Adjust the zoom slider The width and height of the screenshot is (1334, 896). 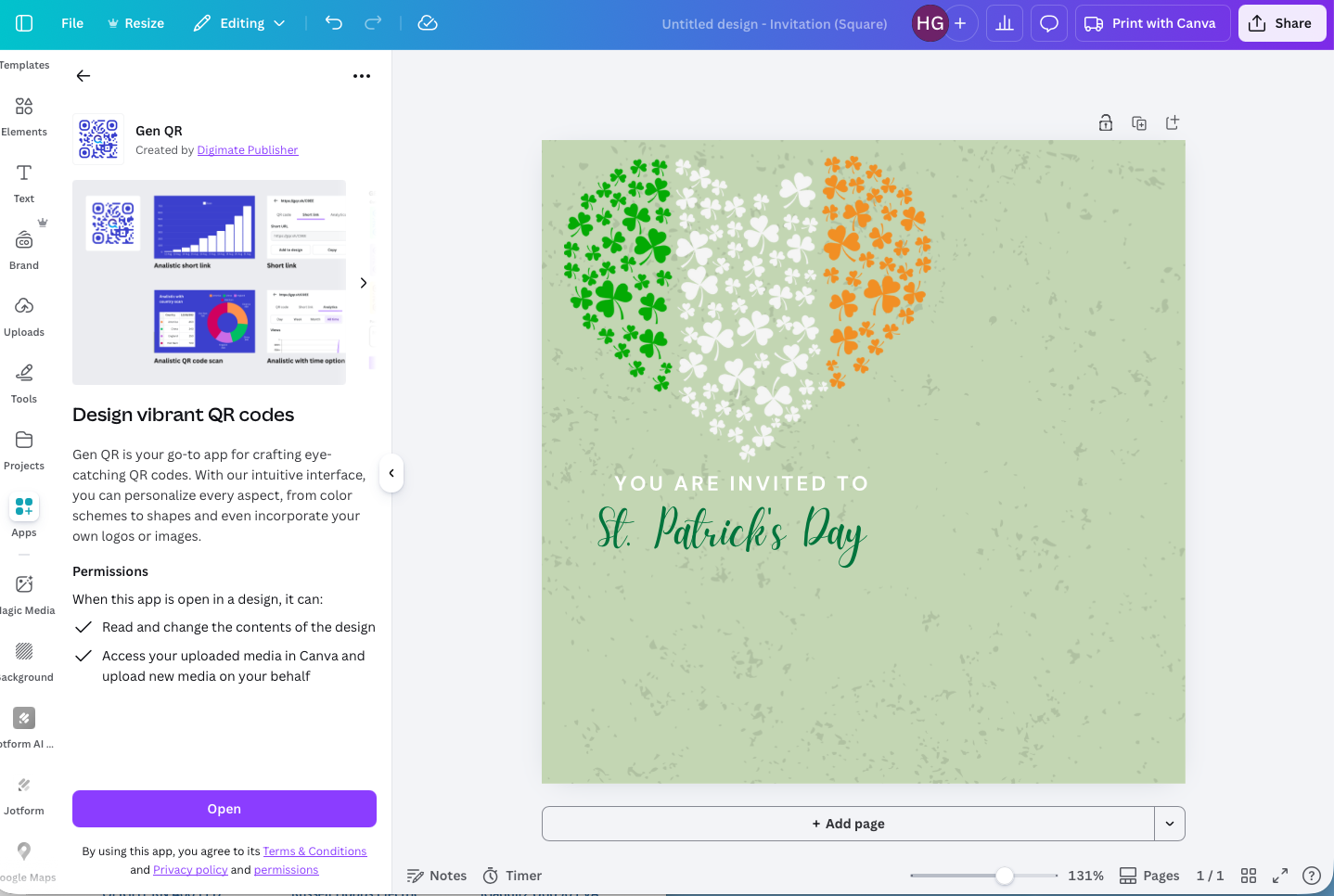[x=1007, y=875]
